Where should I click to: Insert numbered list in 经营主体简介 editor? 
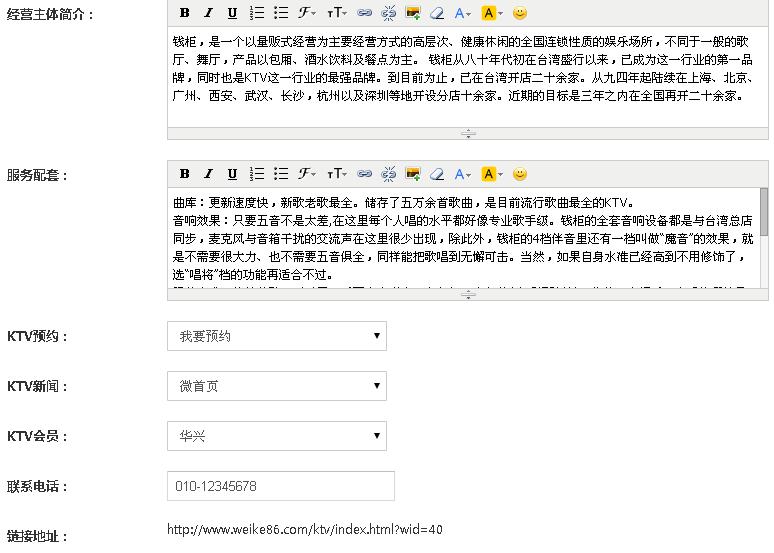[x=257, y=13]
